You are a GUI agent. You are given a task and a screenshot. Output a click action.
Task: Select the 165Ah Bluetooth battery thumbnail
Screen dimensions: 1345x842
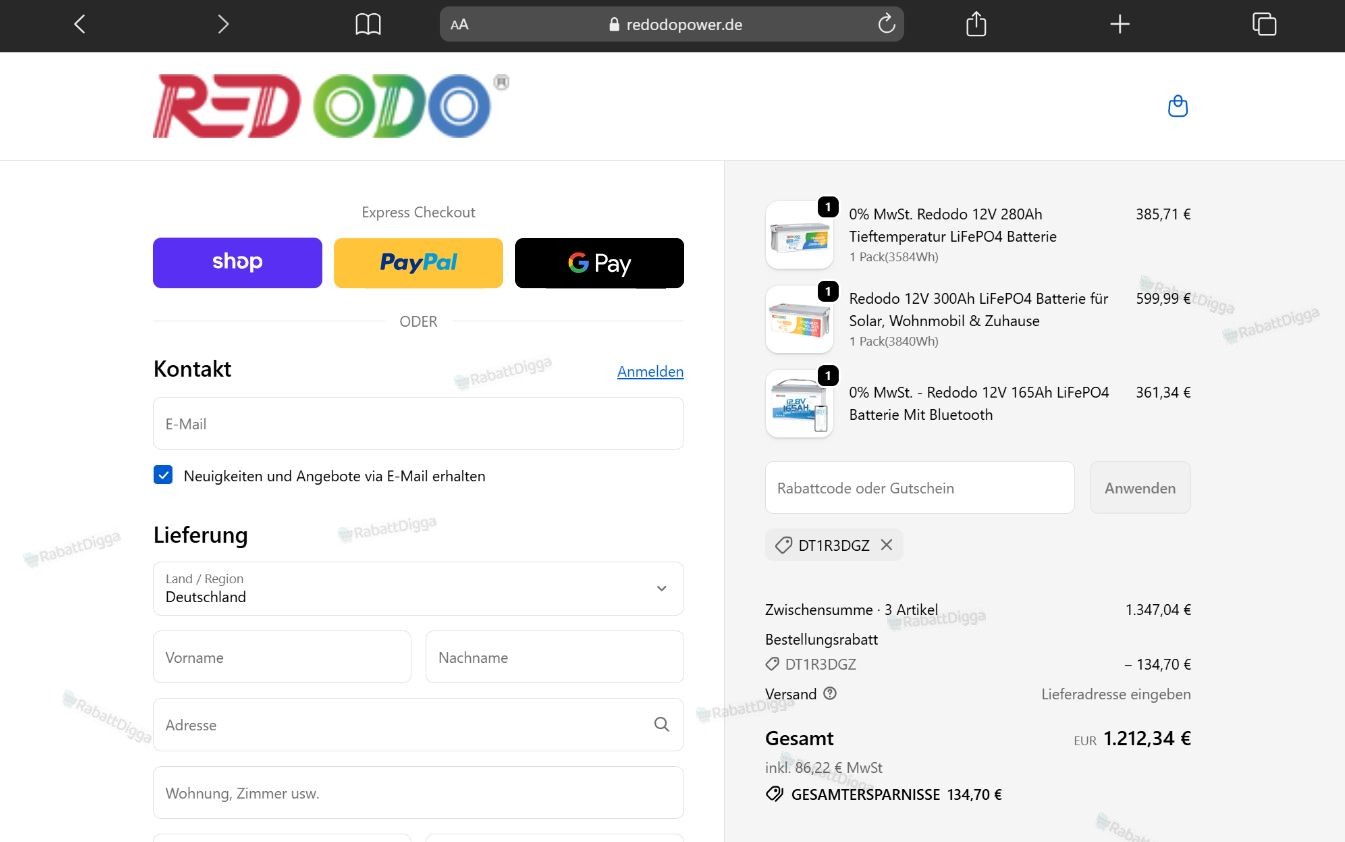pyautogui.click(x=799, y=404)
